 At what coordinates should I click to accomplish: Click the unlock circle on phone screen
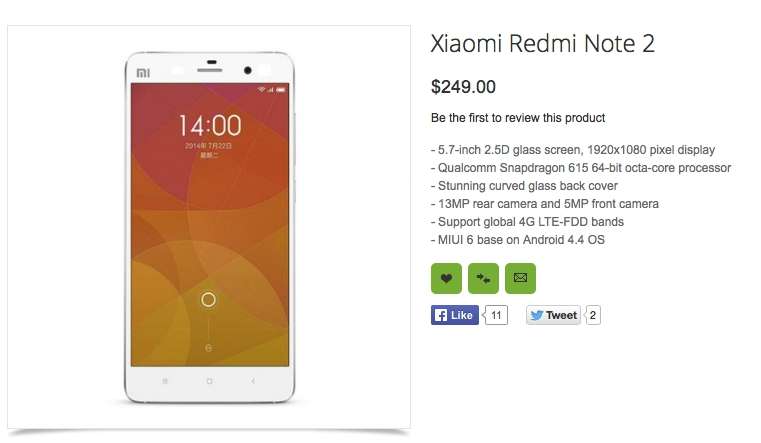coord(208,299)
